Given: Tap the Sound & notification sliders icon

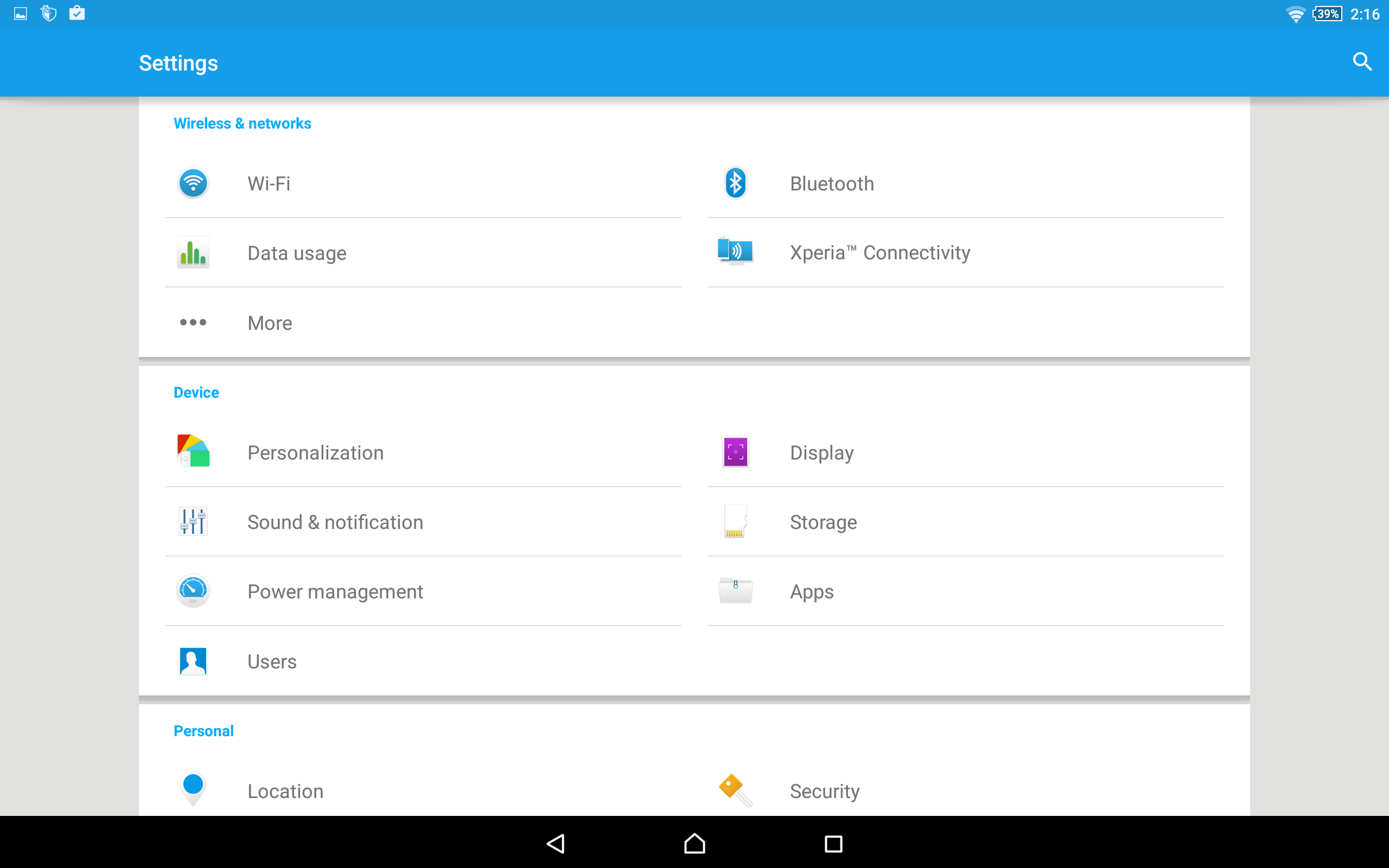Looking at the screenshot, I should pyautogui.click(x=193, y=521).
